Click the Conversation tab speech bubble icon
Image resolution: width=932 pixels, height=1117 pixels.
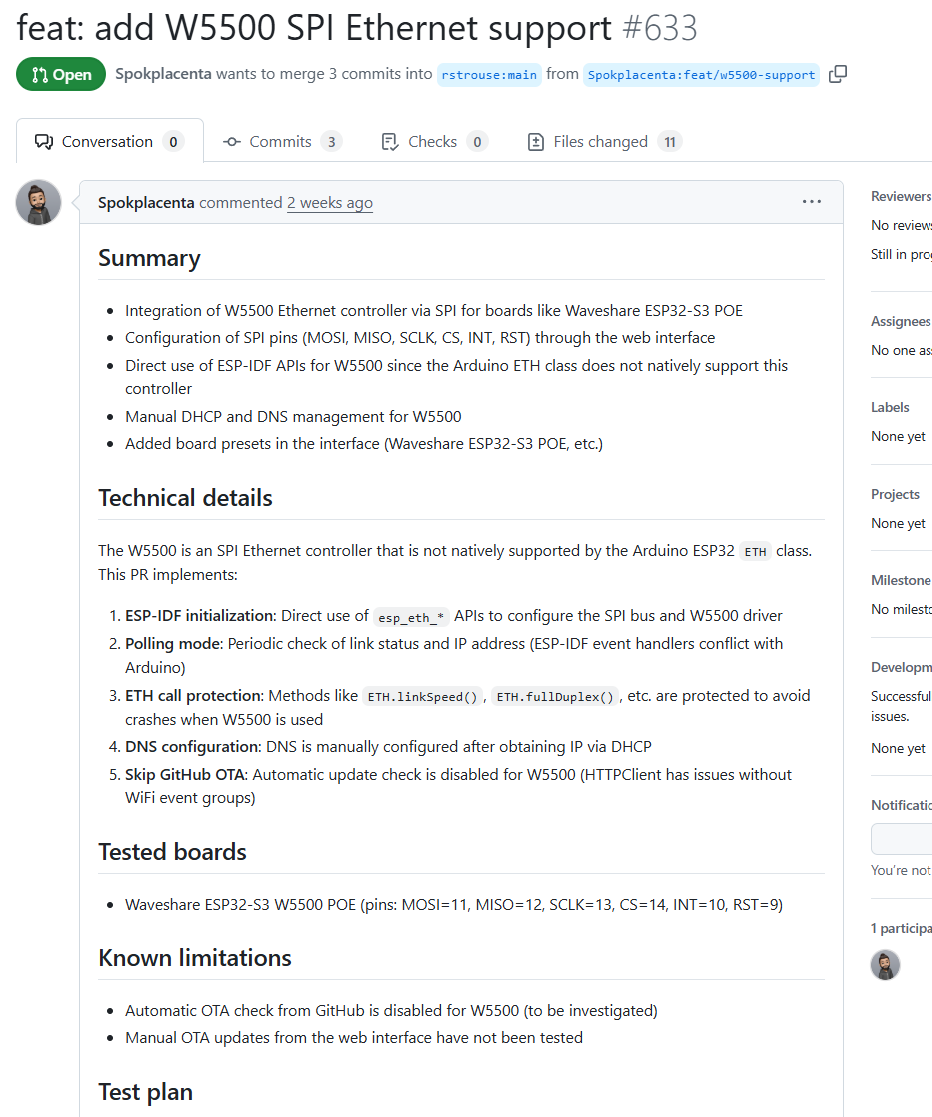(x=43, y=142)
